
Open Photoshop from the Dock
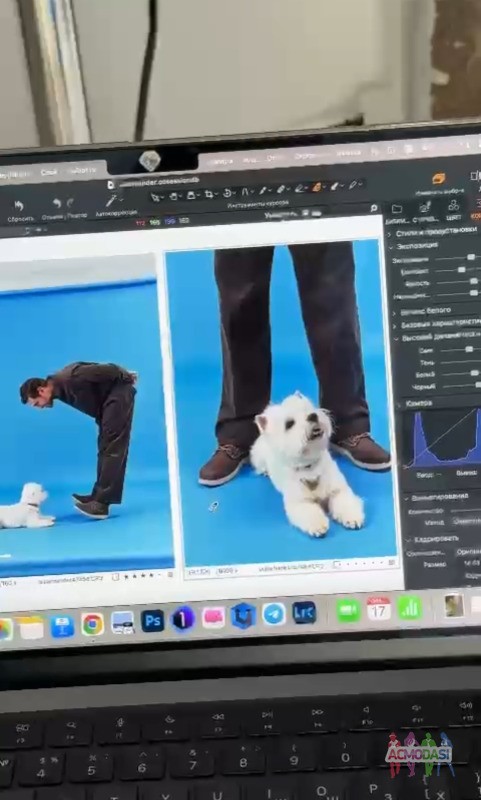point(153,621)
